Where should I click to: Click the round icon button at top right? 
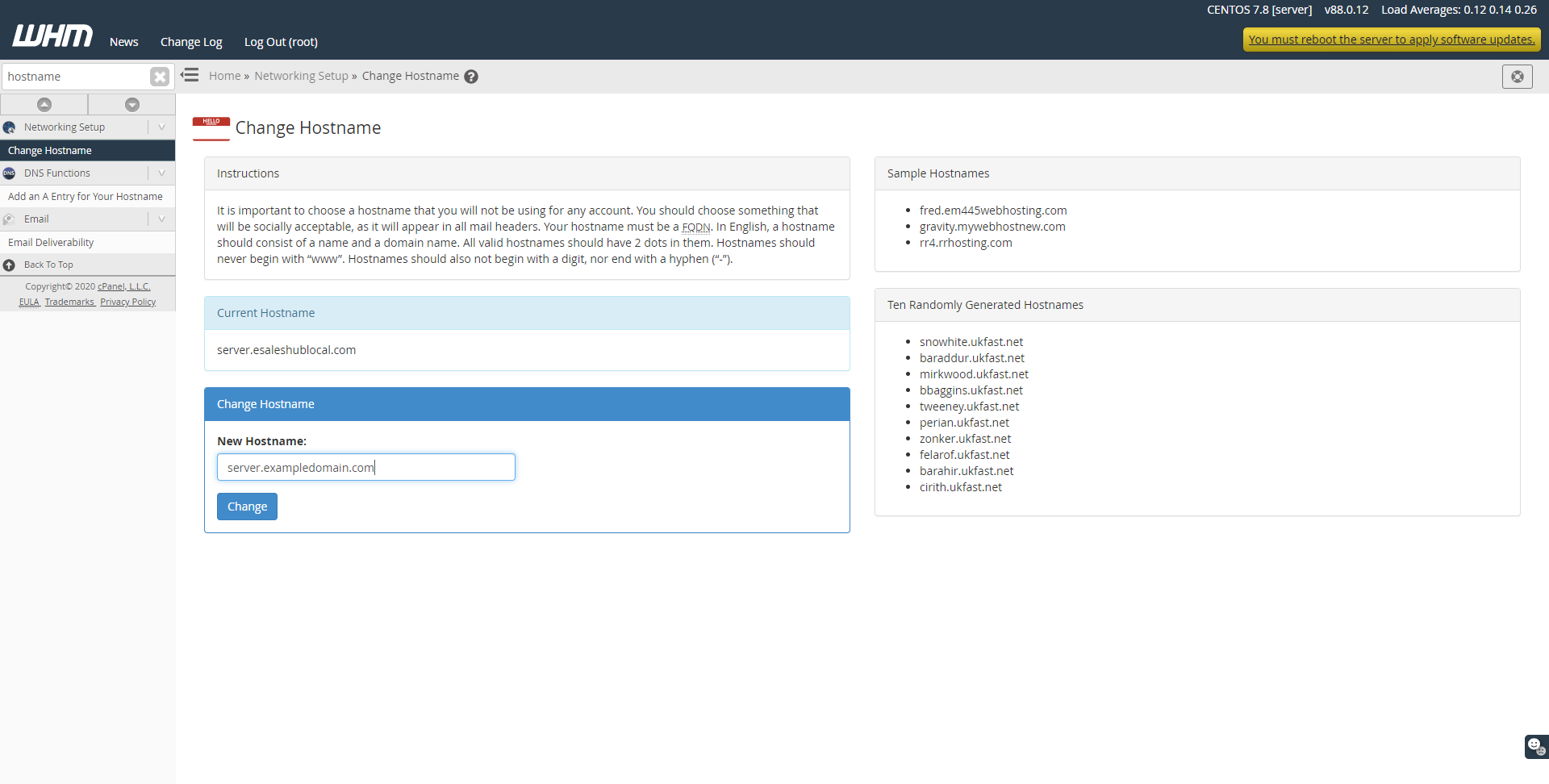click(1518, 77)
